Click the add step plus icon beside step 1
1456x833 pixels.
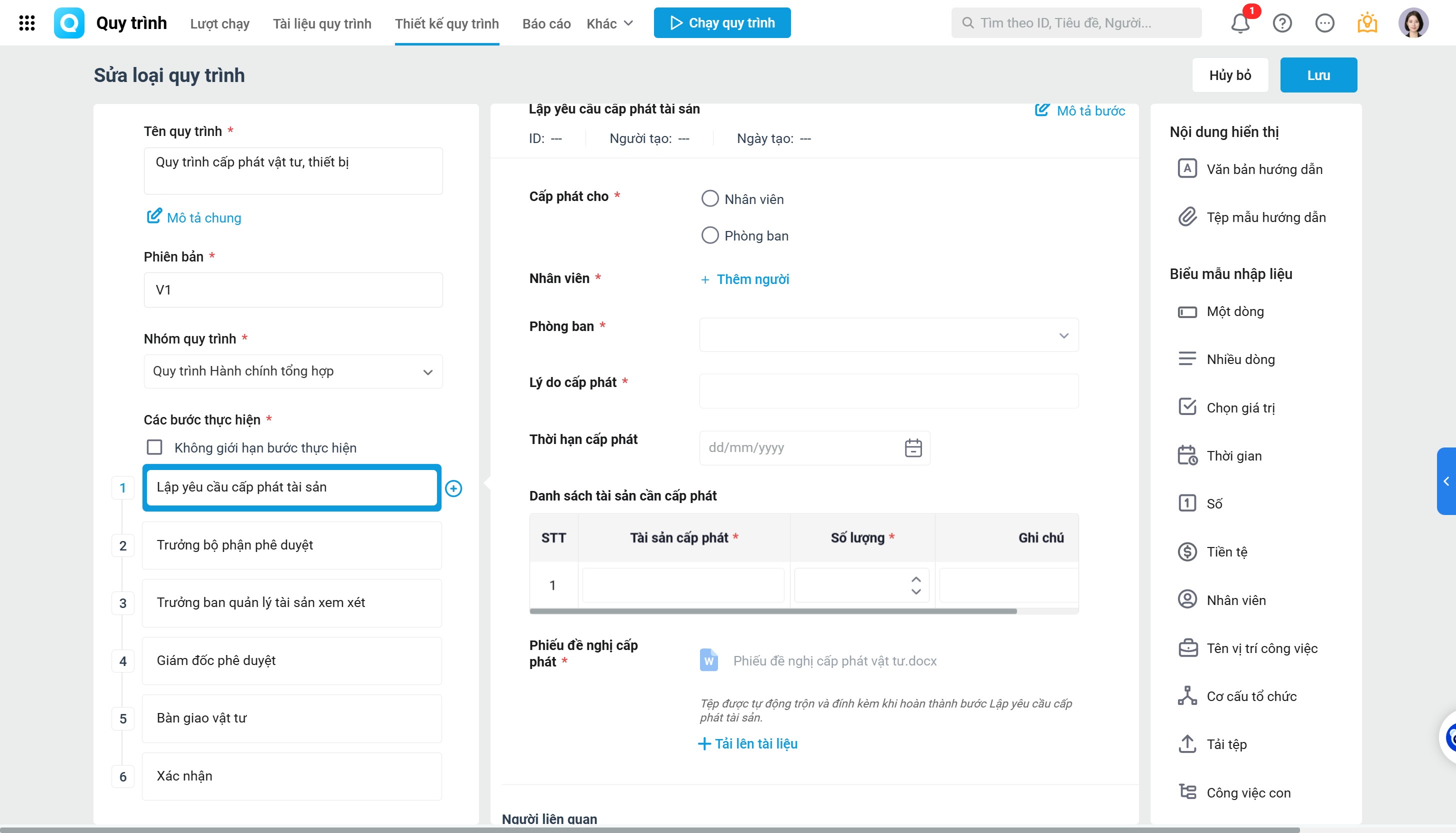pos(453,488)
